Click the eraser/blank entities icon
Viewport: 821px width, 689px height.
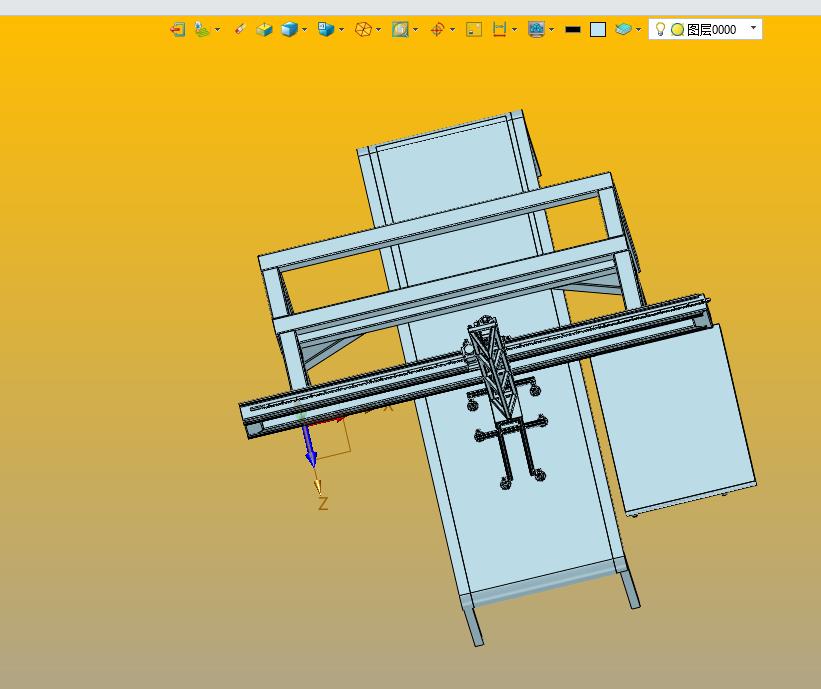pos(240,29)
